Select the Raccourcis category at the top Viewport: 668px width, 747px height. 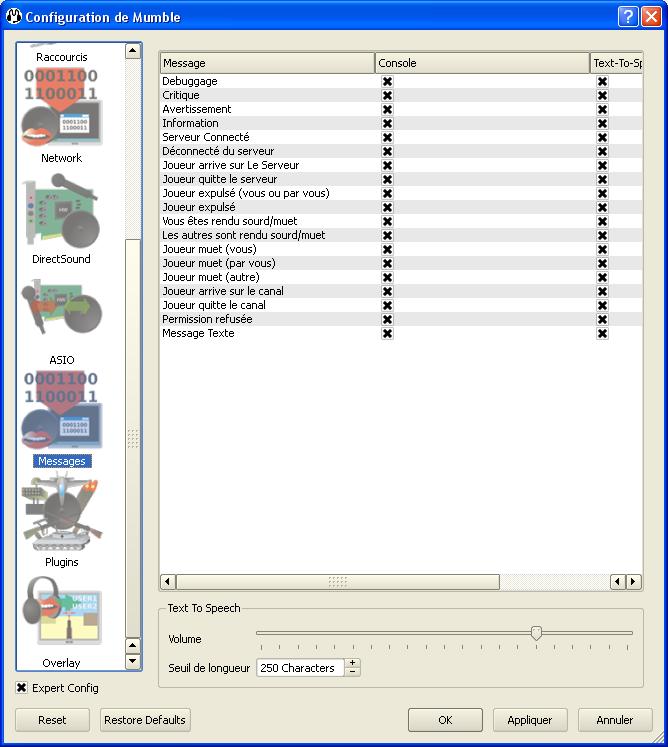(x=61, y=57)
